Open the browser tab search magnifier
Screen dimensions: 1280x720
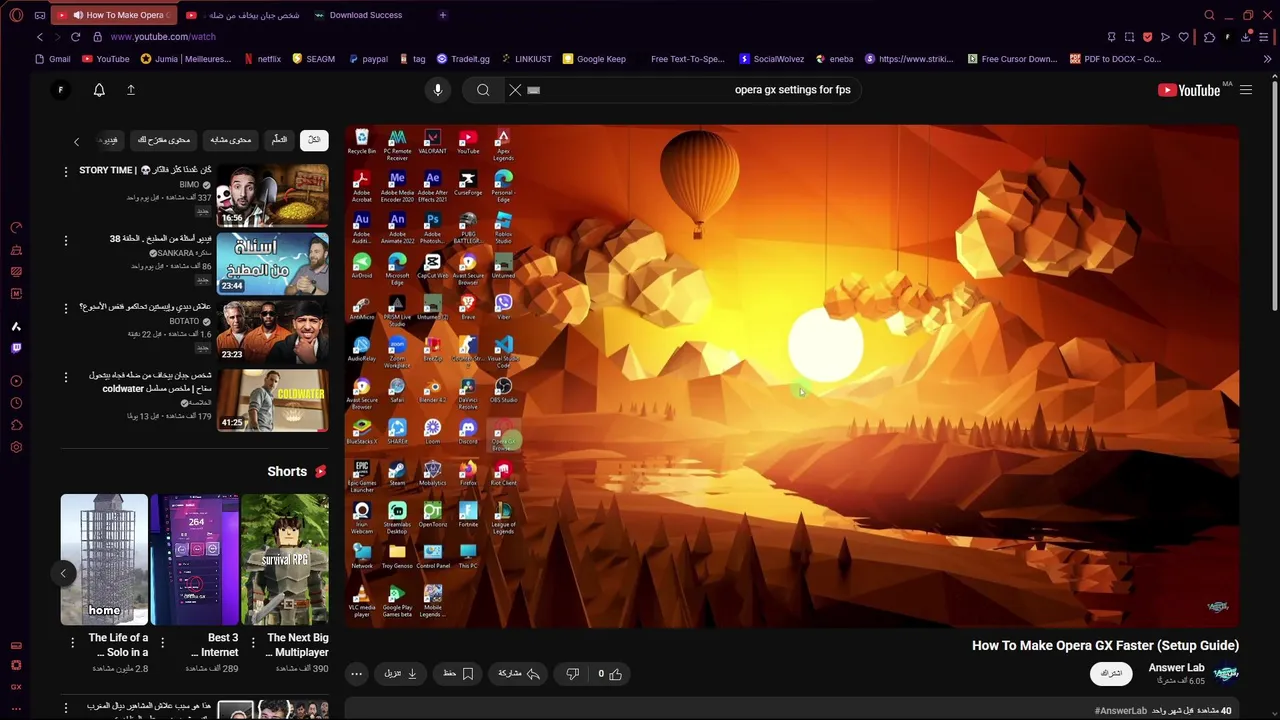[1209, 15]
